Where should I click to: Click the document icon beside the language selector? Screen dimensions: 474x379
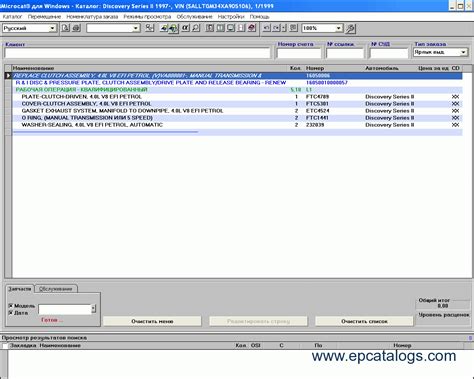(x=66, y=28)
